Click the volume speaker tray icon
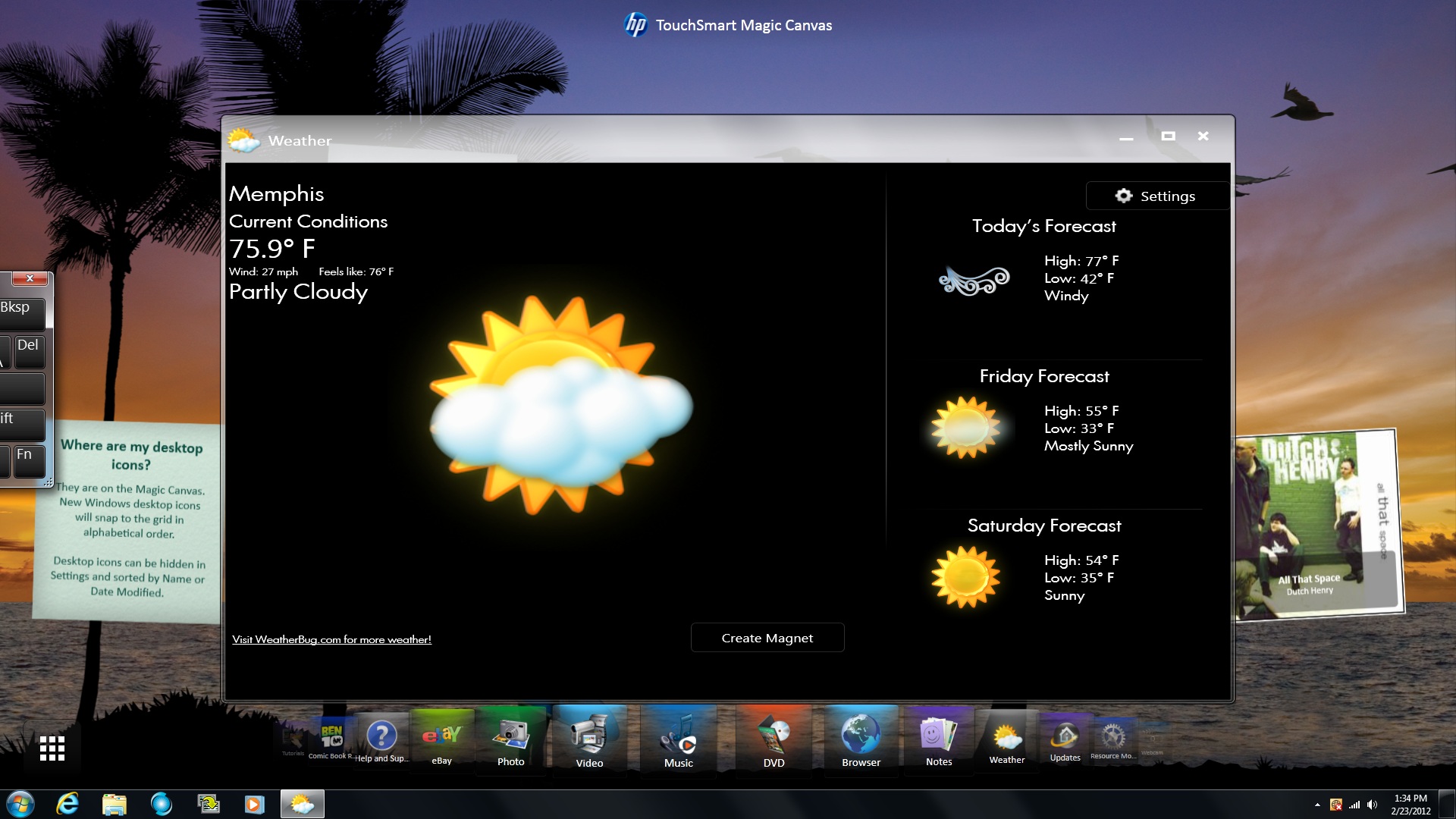1456x819 pixels. [x=1372, y=805]
